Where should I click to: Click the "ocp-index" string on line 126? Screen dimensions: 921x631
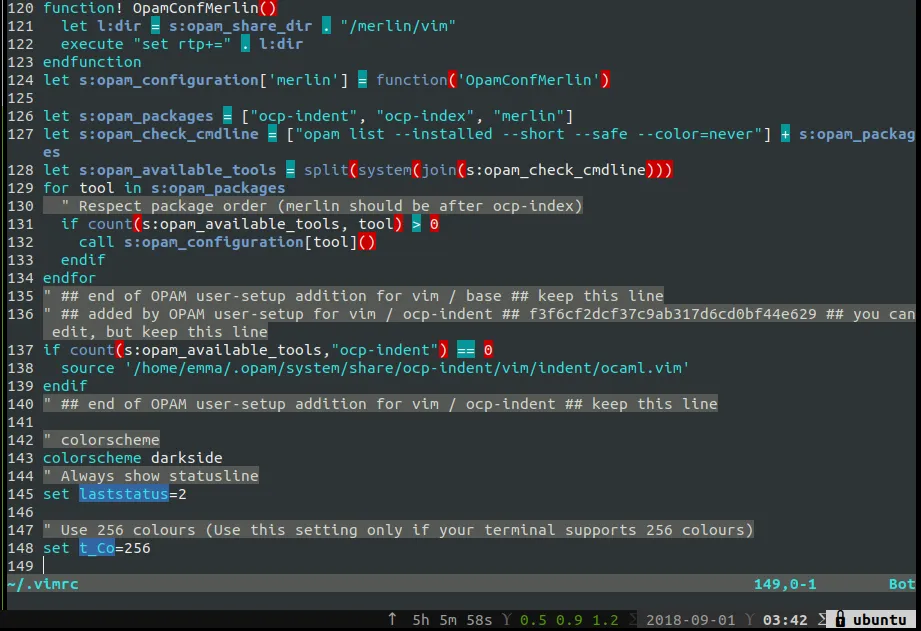tap(425, 116)
